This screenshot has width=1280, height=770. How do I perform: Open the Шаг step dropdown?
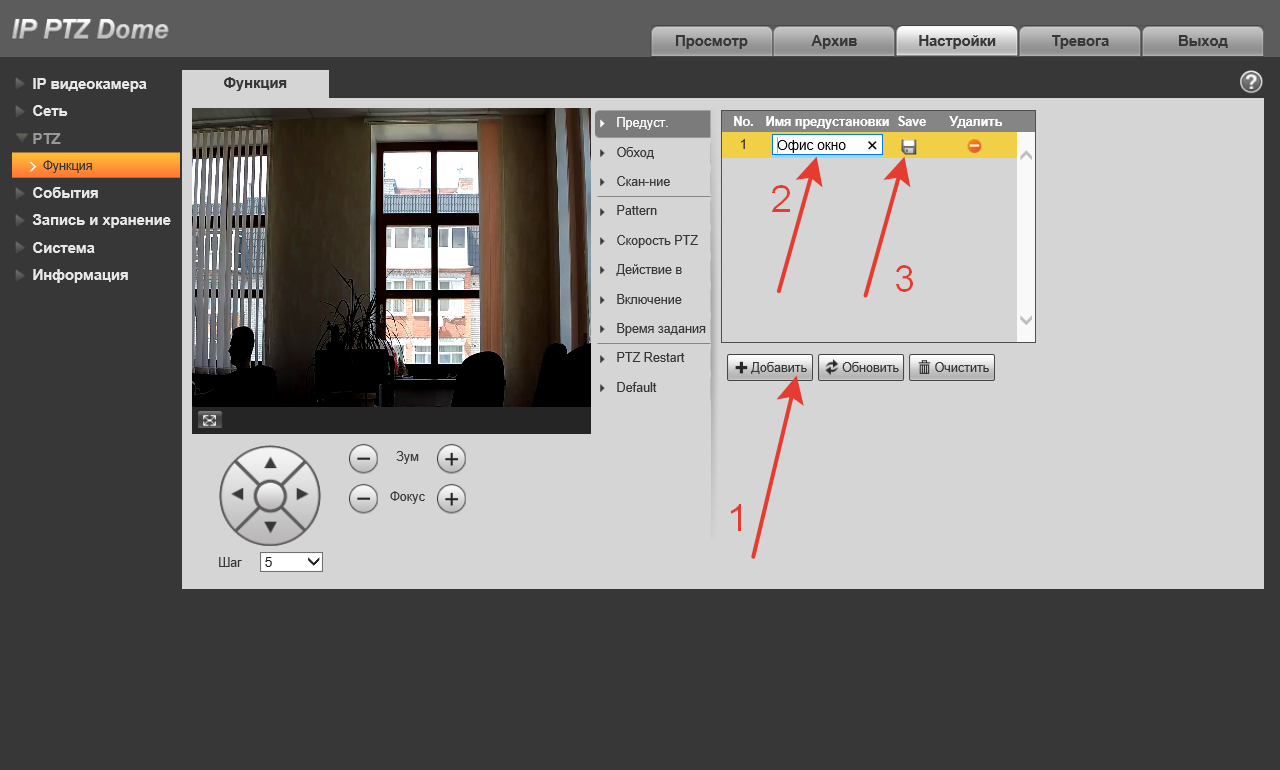coord(291,562)
